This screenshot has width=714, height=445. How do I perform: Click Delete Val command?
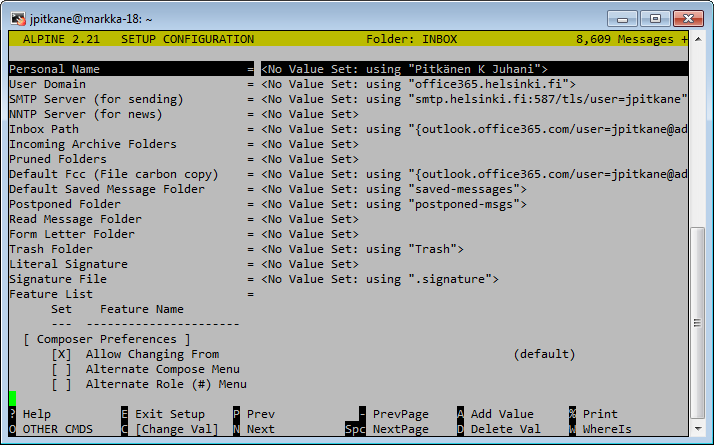click(499, 429)
